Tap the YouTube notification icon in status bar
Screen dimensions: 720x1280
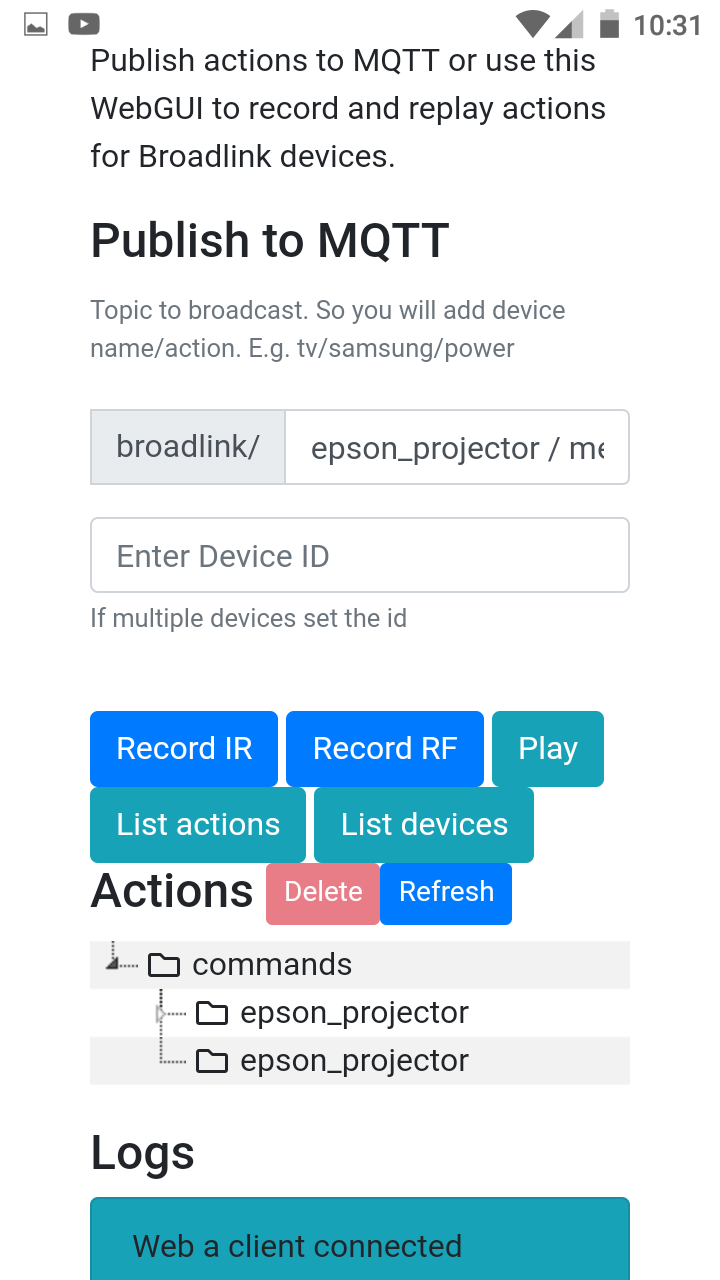tap(84, 24)
